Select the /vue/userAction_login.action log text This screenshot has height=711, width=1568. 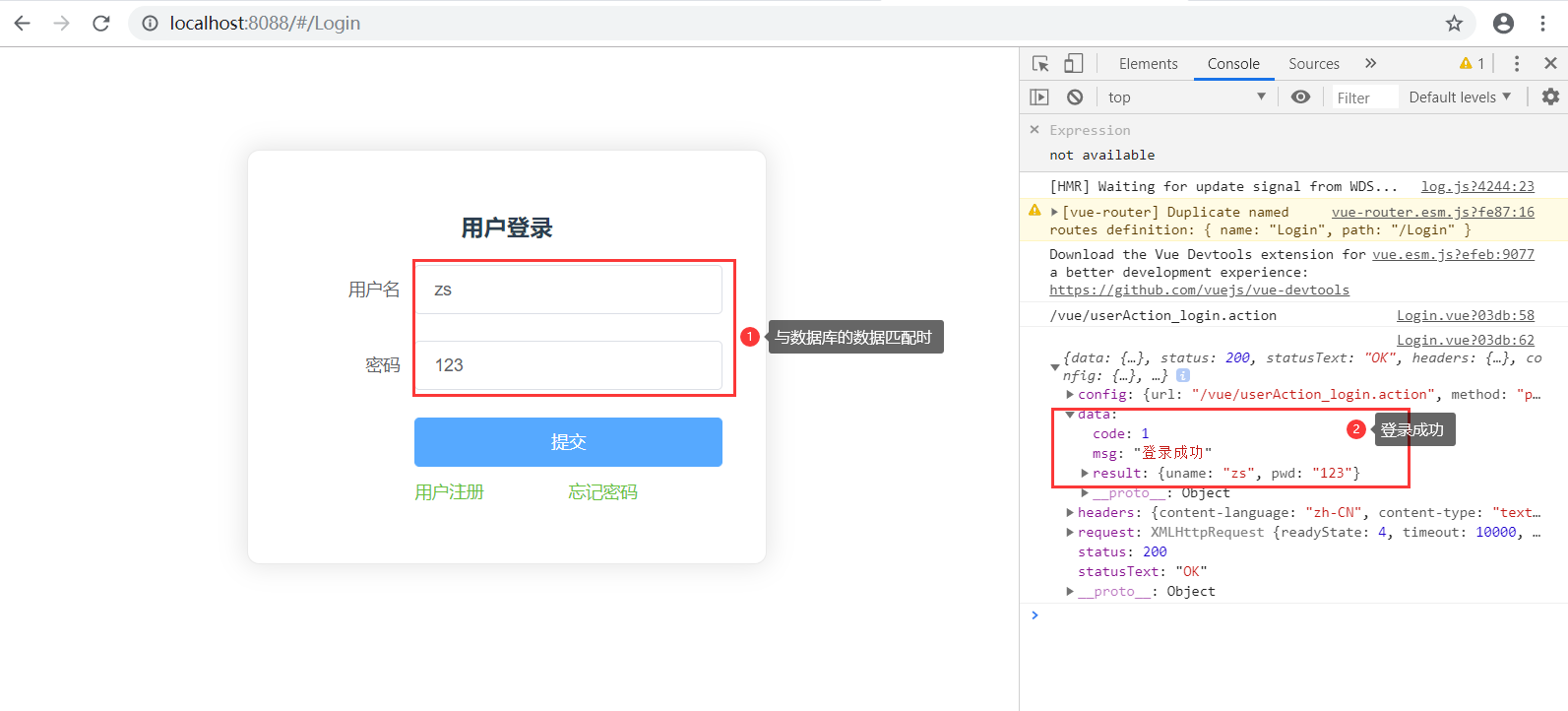click(1162, 315)
